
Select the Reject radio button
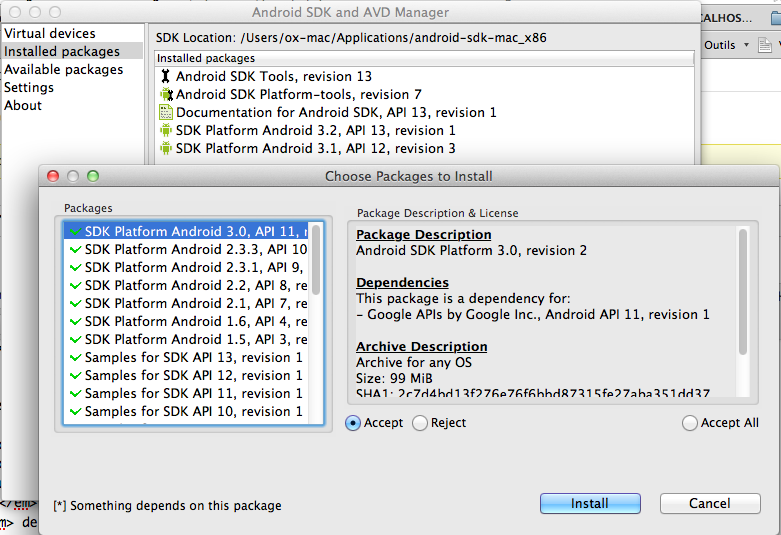coord(420,423)
